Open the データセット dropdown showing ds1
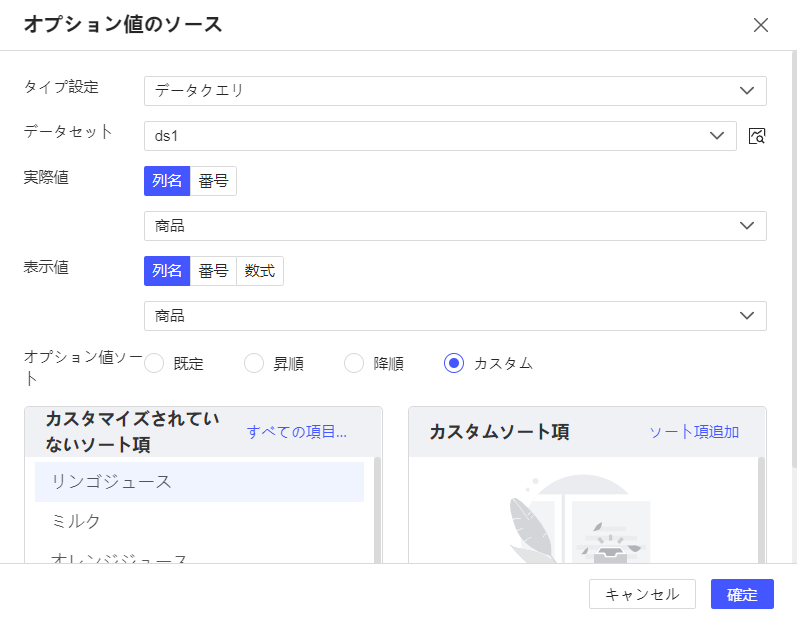797x623 pixels. [440, 136]
